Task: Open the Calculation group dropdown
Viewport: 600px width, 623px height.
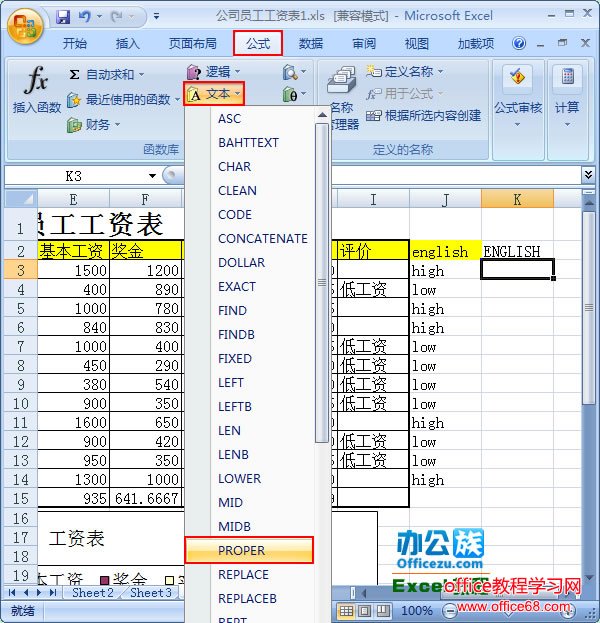Action: tap(567, 97)
